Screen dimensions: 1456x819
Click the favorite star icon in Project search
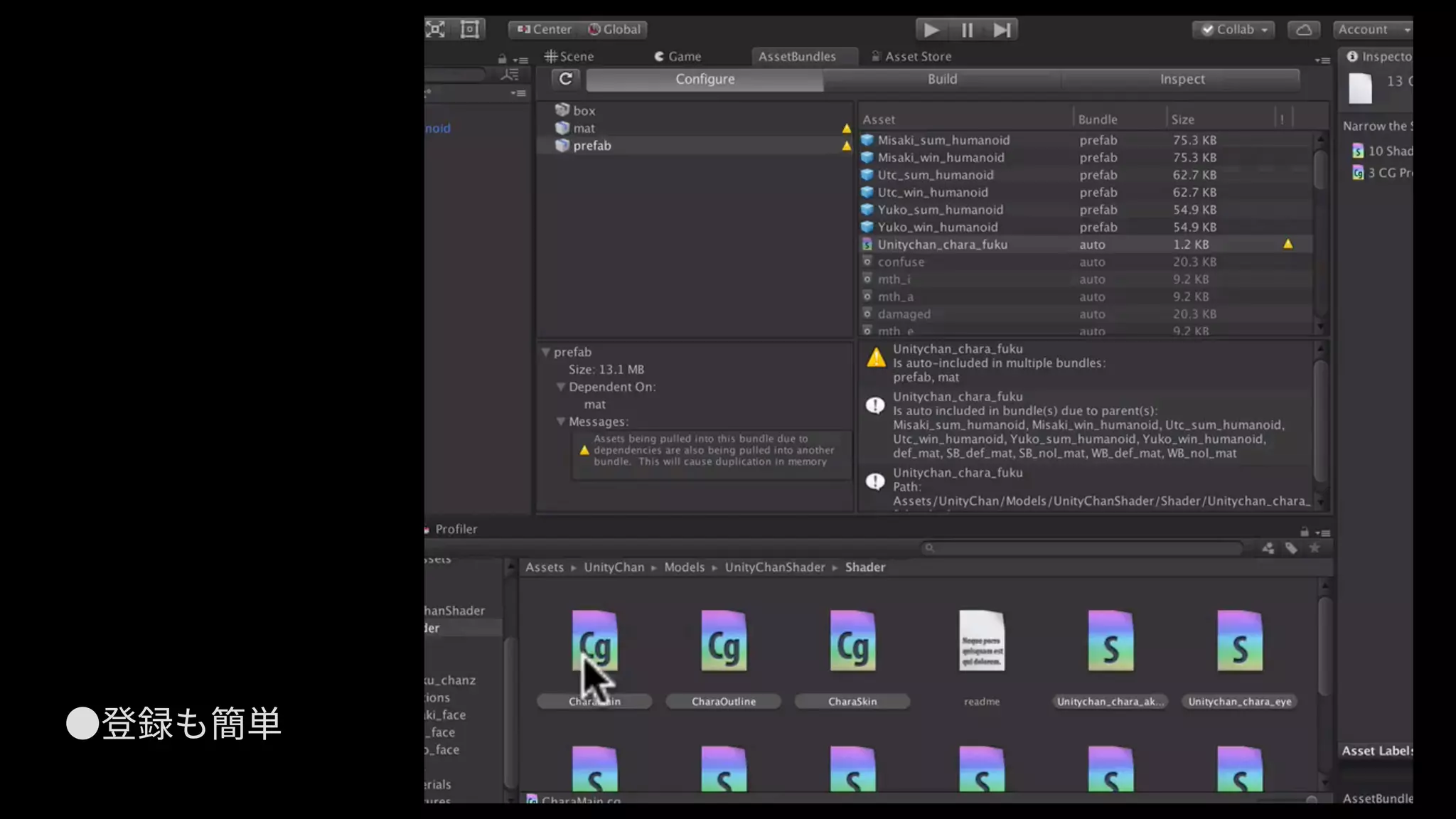[x=1315, y=548]
